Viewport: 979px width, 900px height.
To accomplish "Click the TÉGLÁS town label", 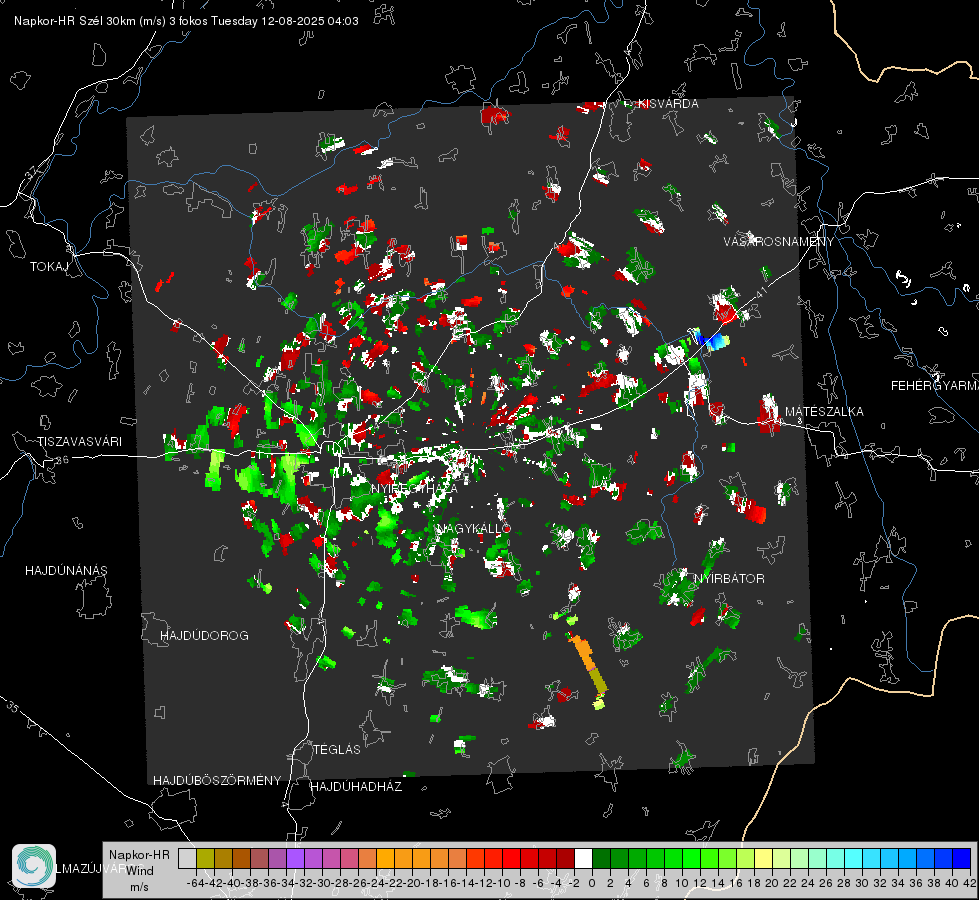I will [x=337, y=750].
